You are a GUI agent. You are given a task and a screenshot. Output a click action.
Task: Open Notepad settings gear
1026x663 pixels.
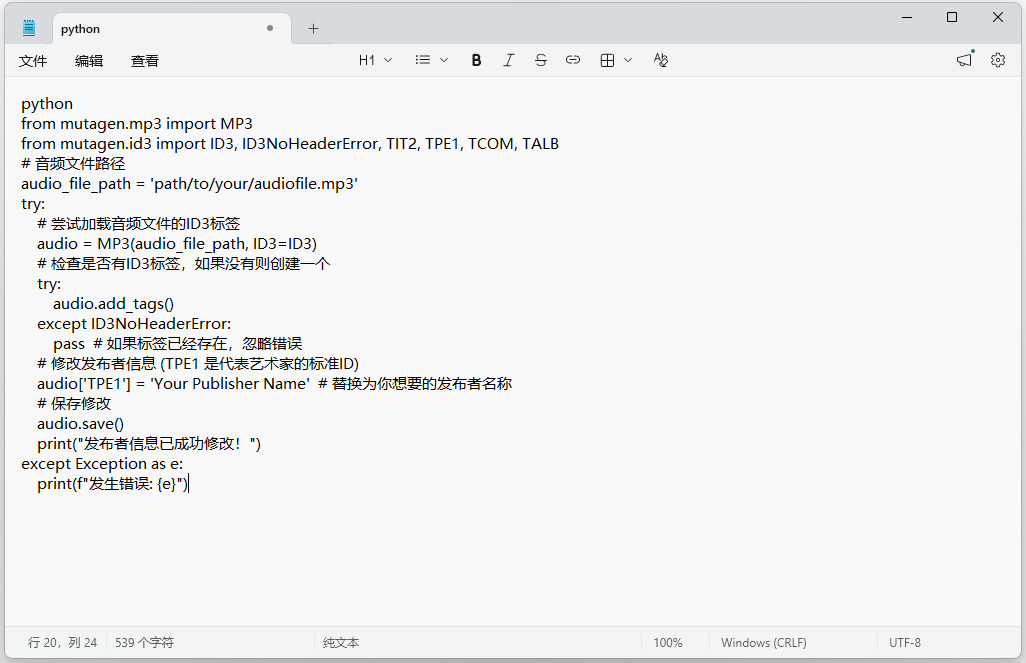(x=998, y=60)
